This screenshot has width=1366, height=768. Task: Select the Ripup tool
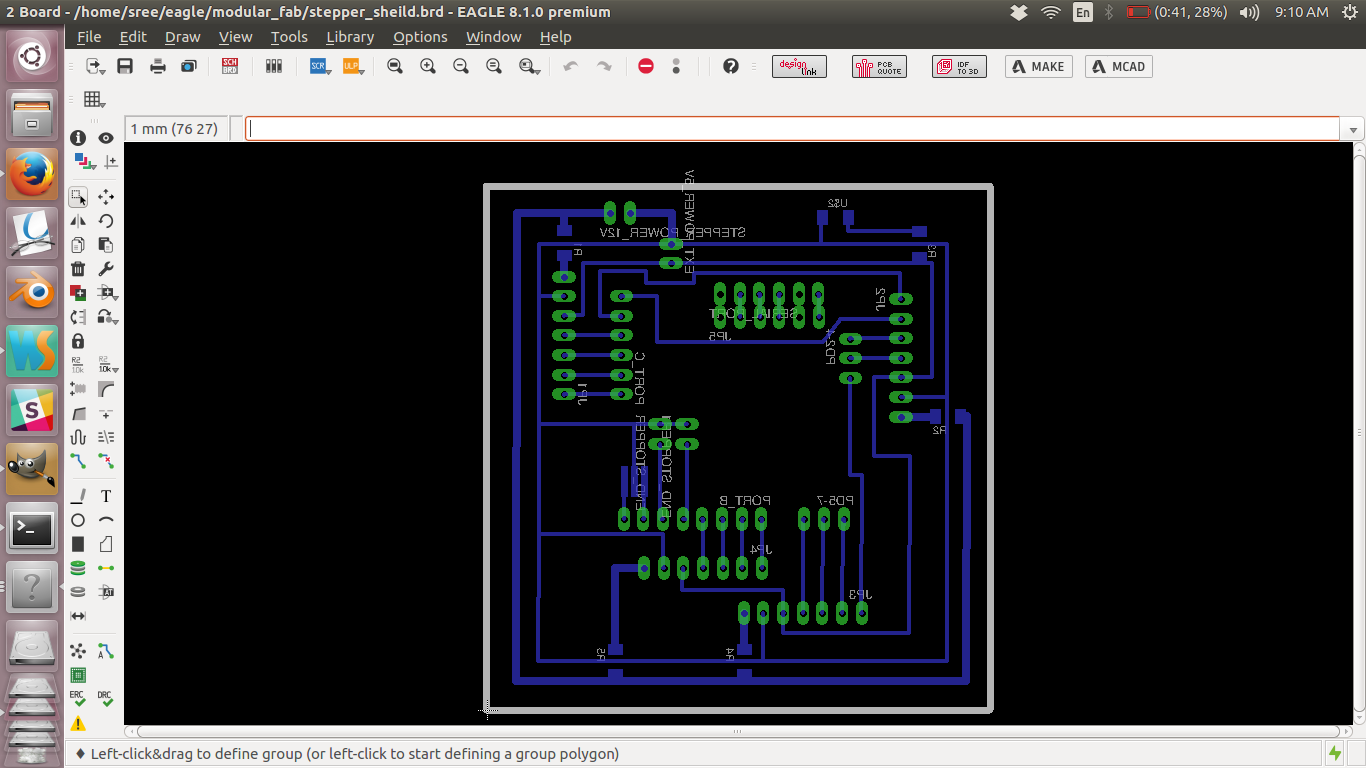click(106, 461)
